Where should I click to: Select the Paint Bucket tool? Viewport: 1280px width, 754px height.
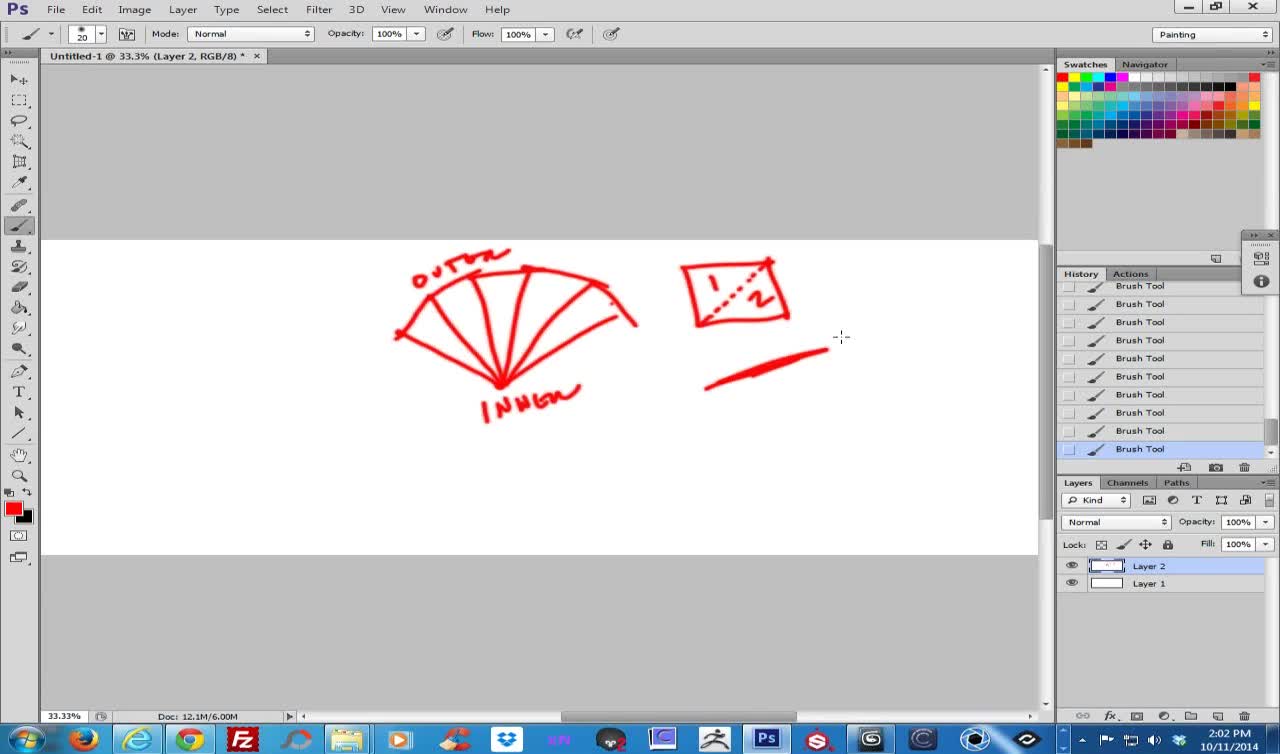point(19,308)
